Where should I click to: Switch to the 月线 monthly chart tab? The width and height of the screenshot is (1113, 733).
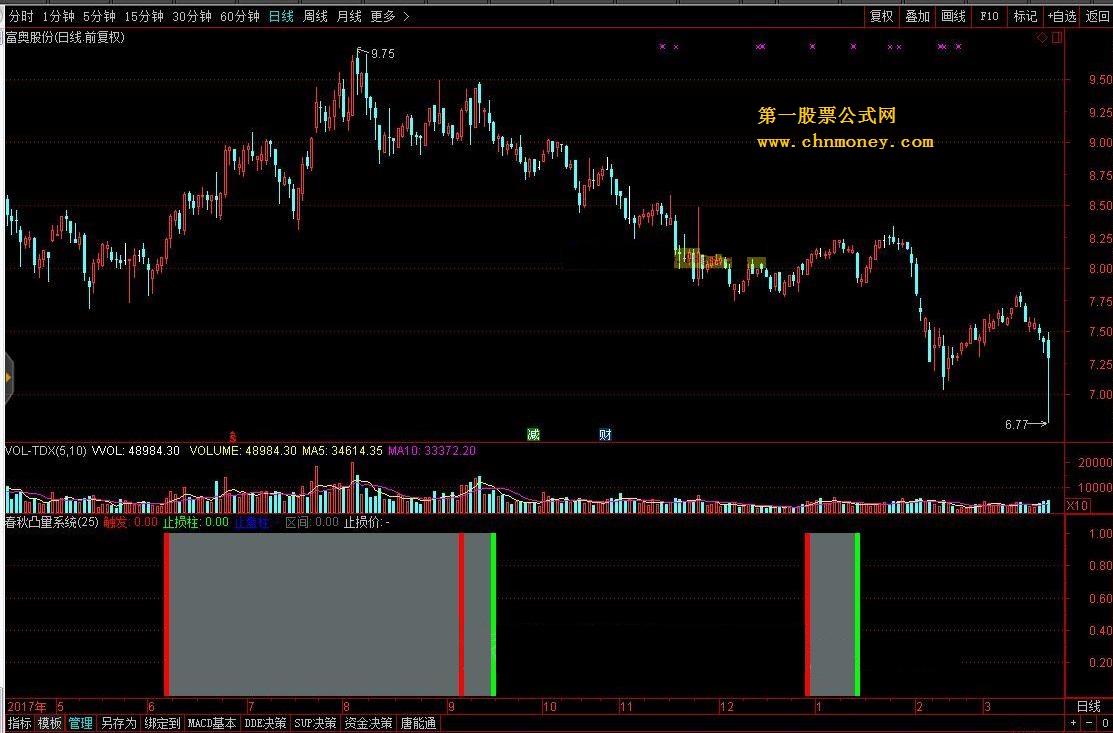point(349,16)
